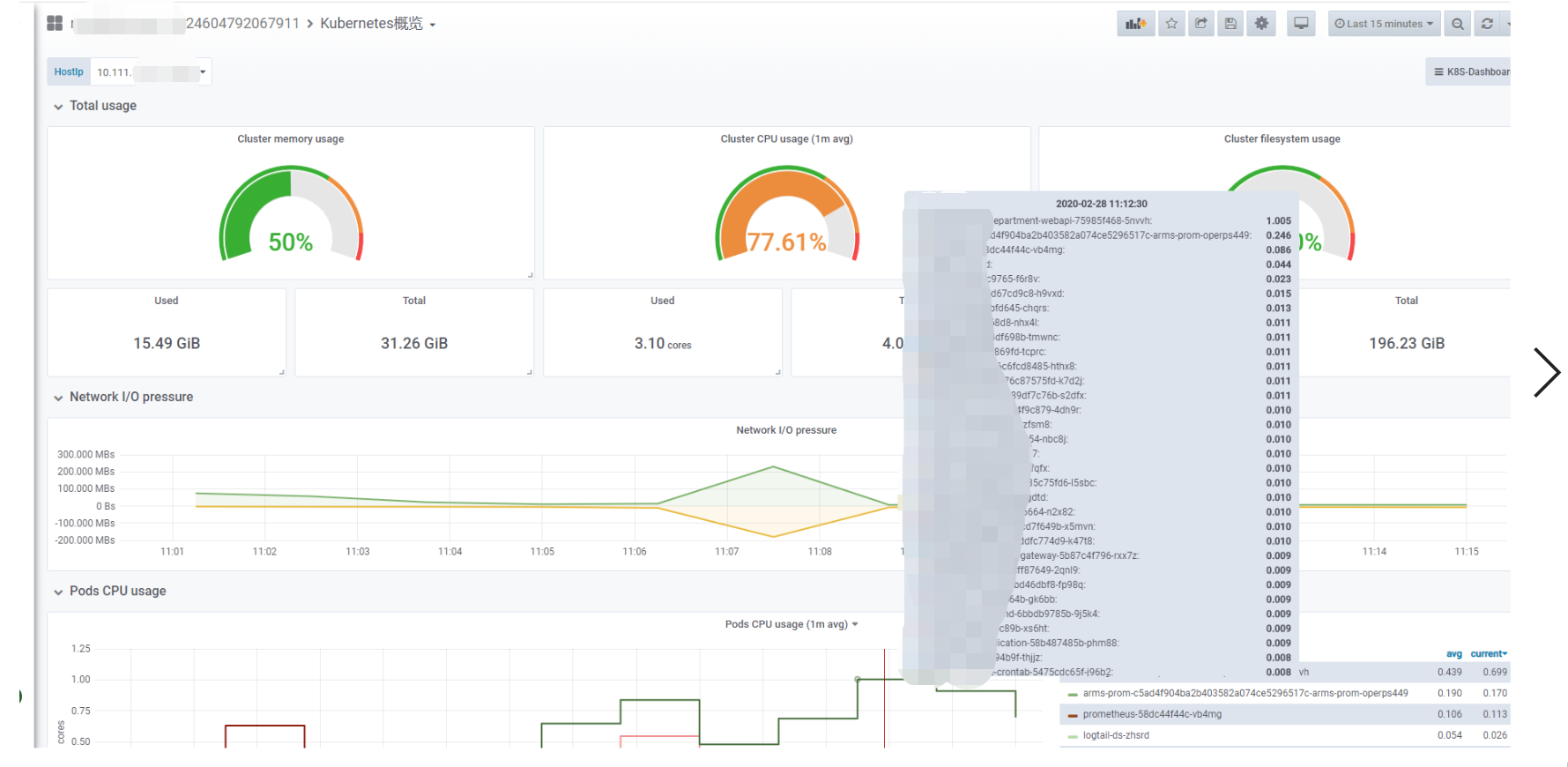Viewport: 1568px width, 767px height.
Task: Click the 196.23 GiB total filesystem value
Action: pyautogui.click(x=1407, y=344)
